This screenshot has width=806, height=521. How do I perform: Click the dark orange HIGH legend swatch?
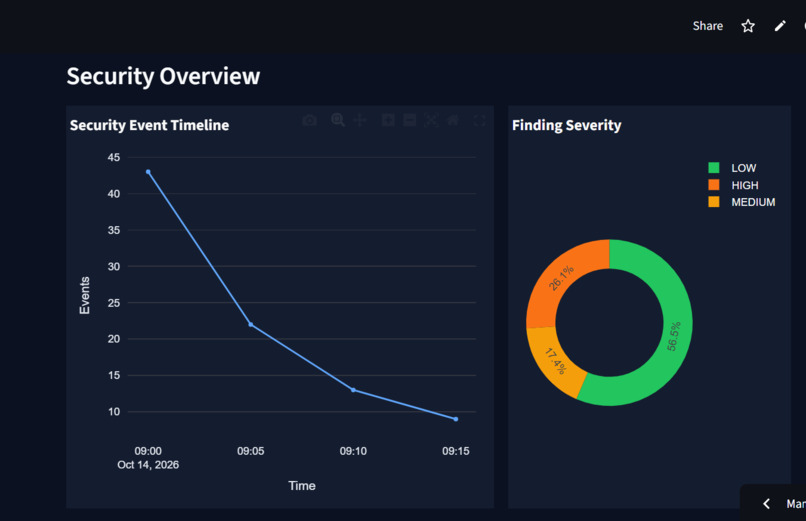click(x=713, y=184)
